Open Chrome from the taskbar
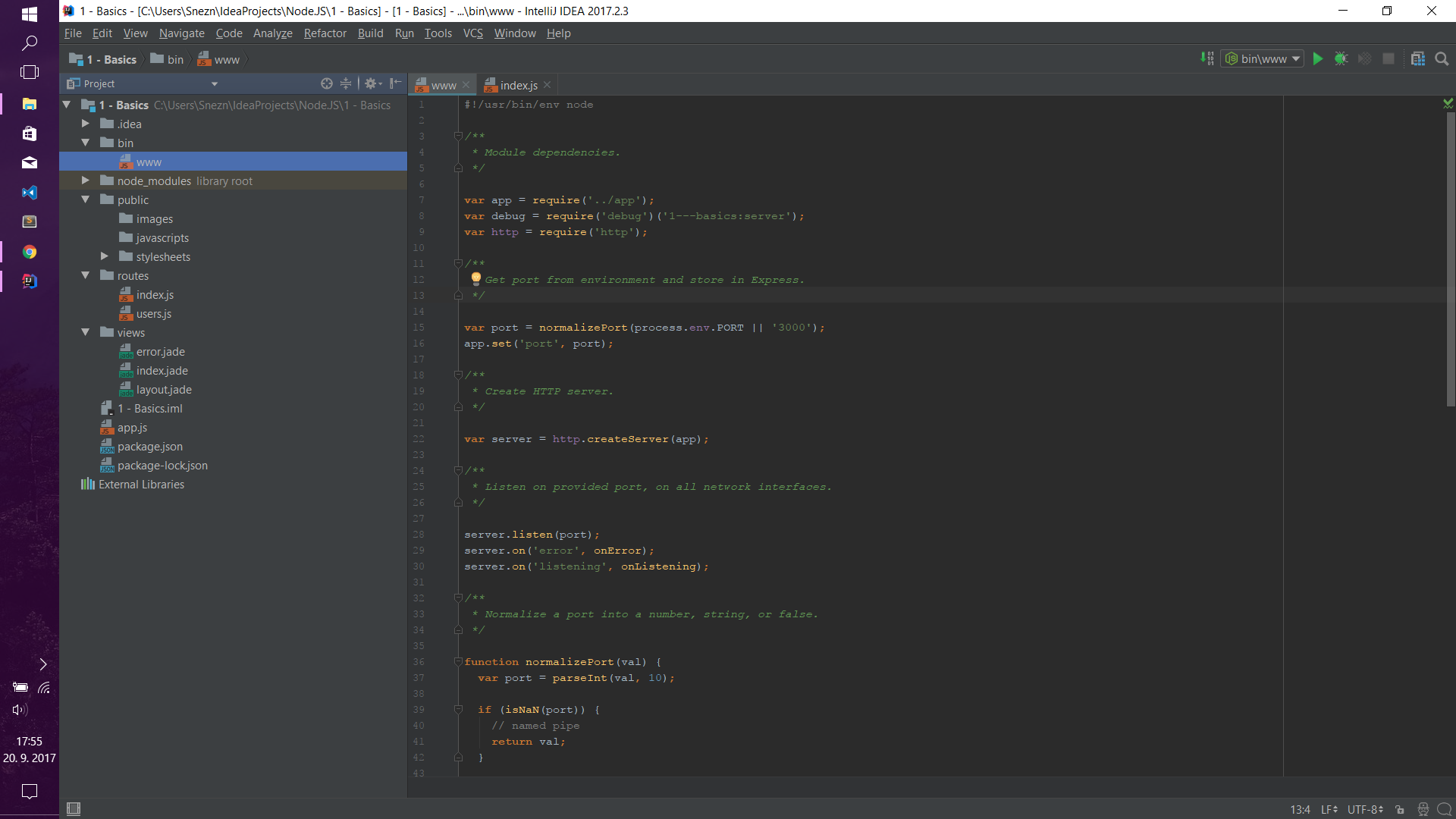The width and height of the screenshot is (1456, 819). click(30, 252)
